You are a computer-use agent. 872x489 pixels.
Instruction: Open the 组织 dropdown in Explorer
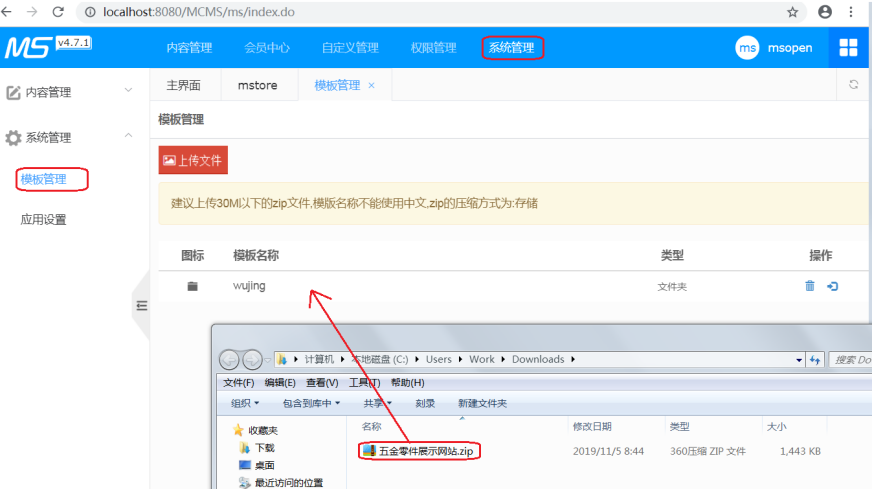(x=245, y=403)
